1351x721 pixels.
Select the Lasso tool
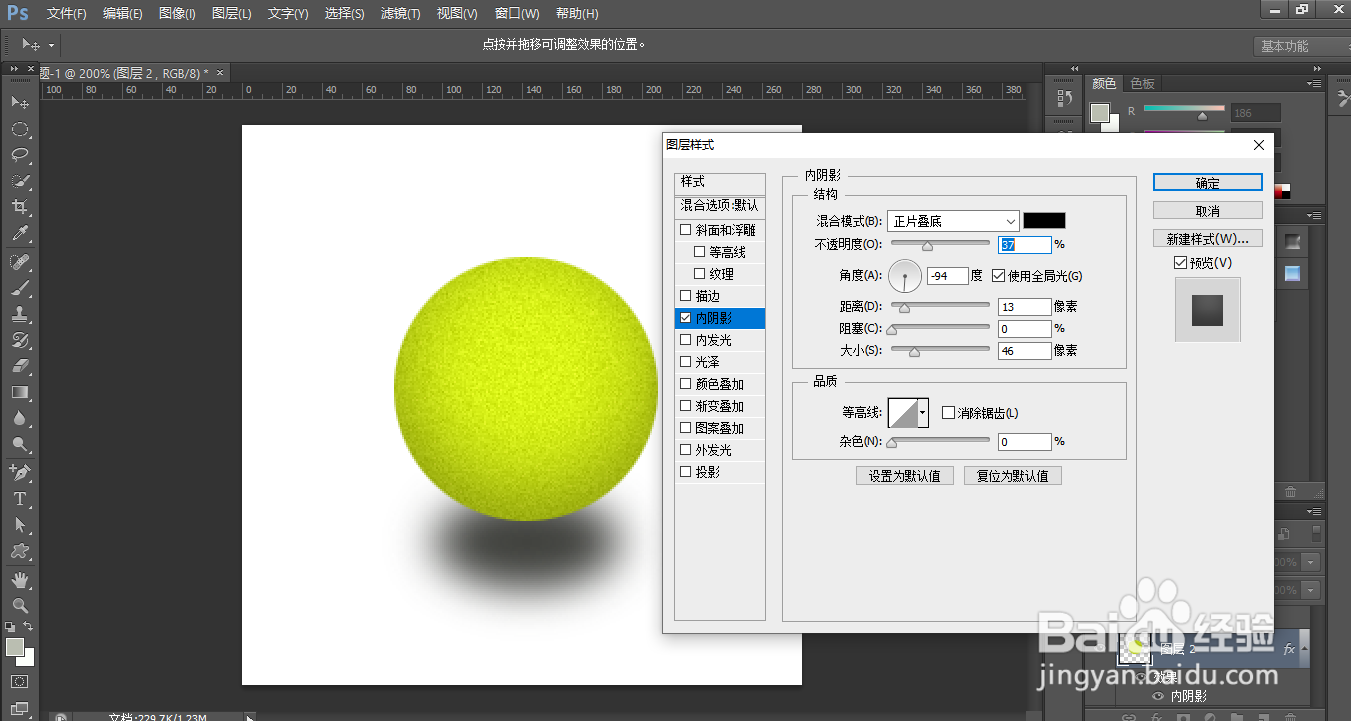pos(19,155)
